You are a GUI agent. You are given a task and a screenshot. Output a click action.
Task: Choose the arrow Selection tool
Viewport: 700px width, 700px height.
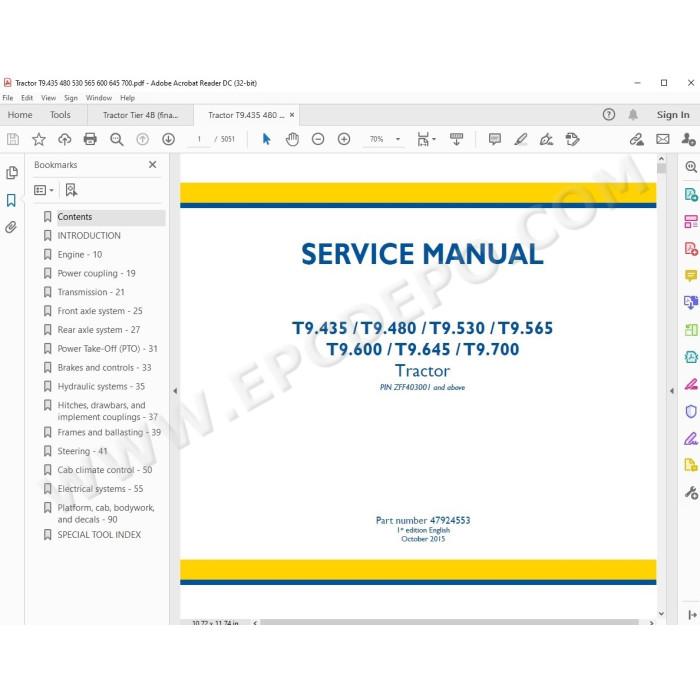(267, 139)
